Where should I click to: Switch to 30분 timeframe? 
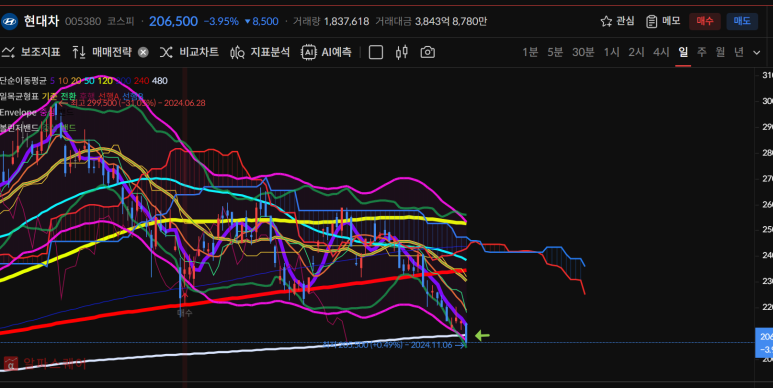coord(583,52)
